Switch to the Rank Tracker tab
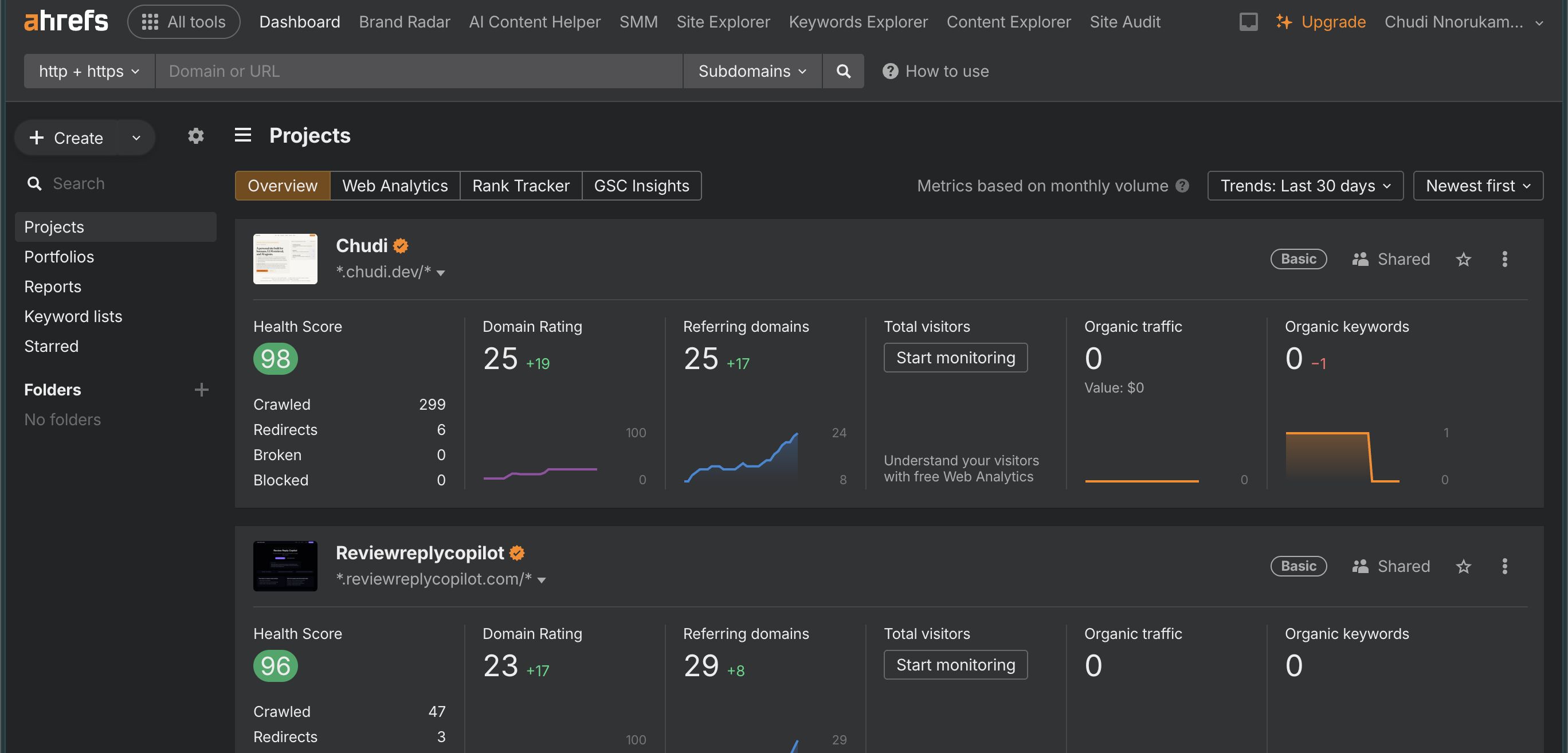 pos(521,186)
